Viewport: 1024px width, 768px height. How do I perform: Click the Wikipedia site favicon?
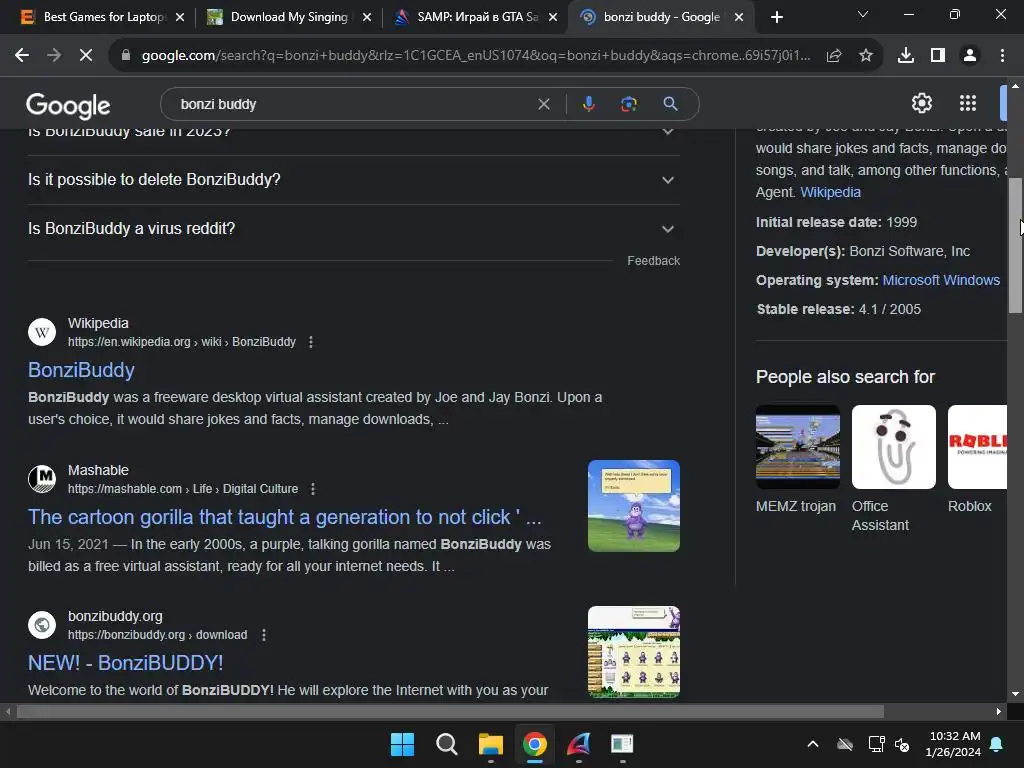click(x=42, y=332)
